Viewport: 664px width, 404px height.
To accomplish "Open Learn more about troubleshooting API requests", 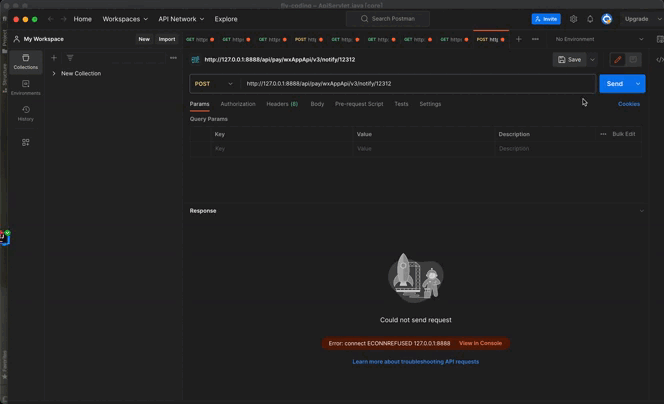I will click(415, 362).
